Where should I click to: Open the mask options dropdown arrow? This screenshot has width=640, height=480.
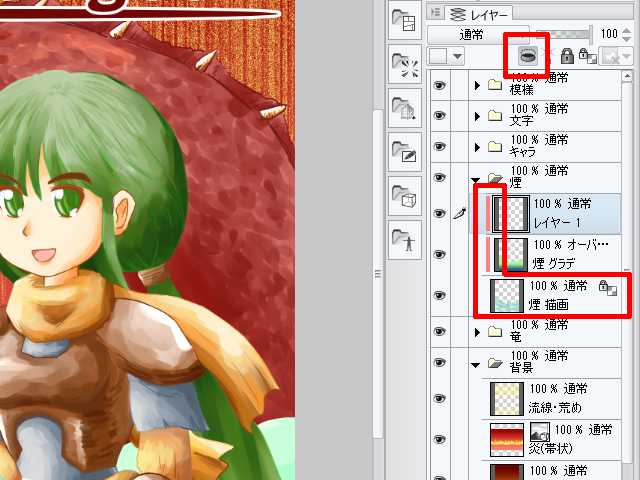click(627, 56)
